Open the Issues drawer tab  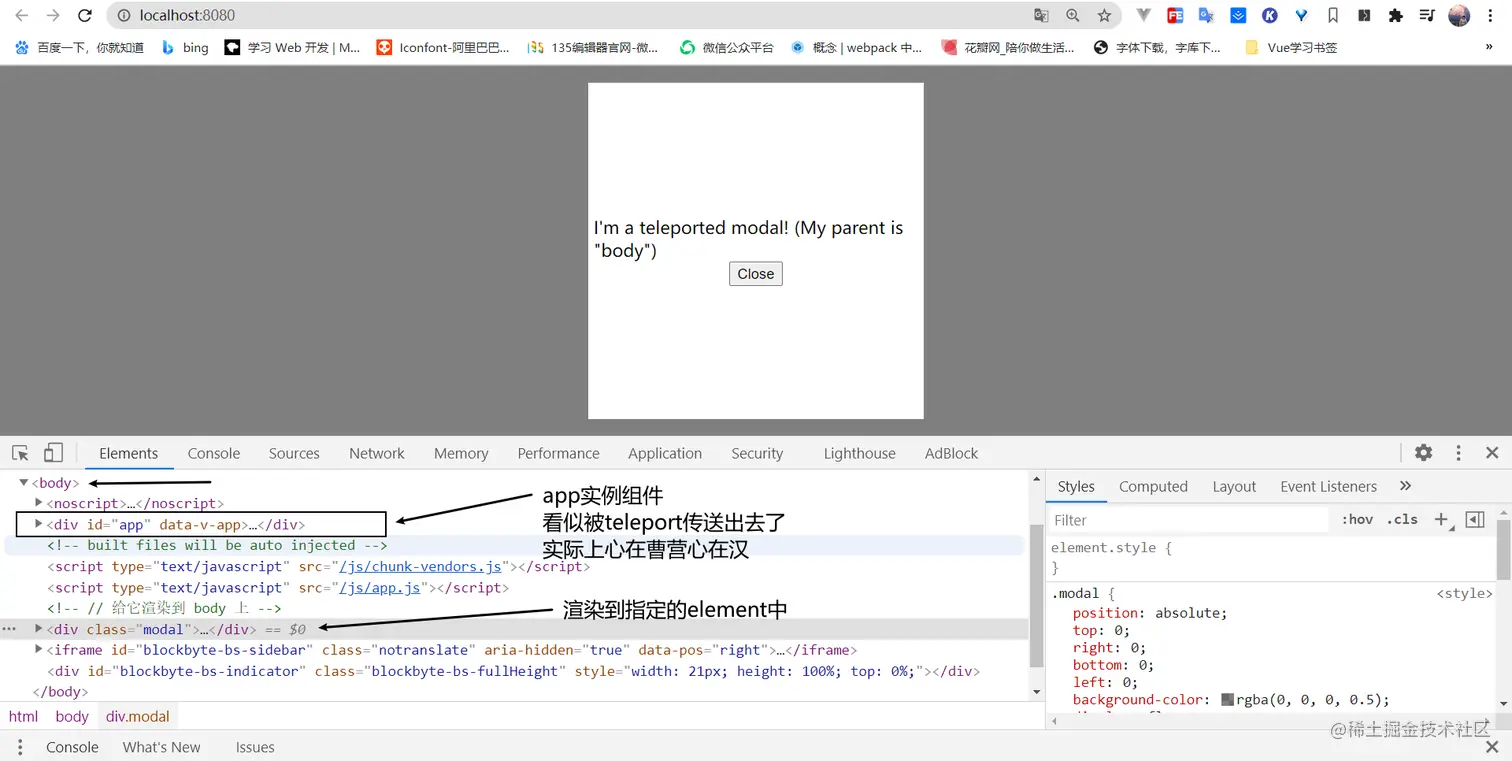pos(255,747)
